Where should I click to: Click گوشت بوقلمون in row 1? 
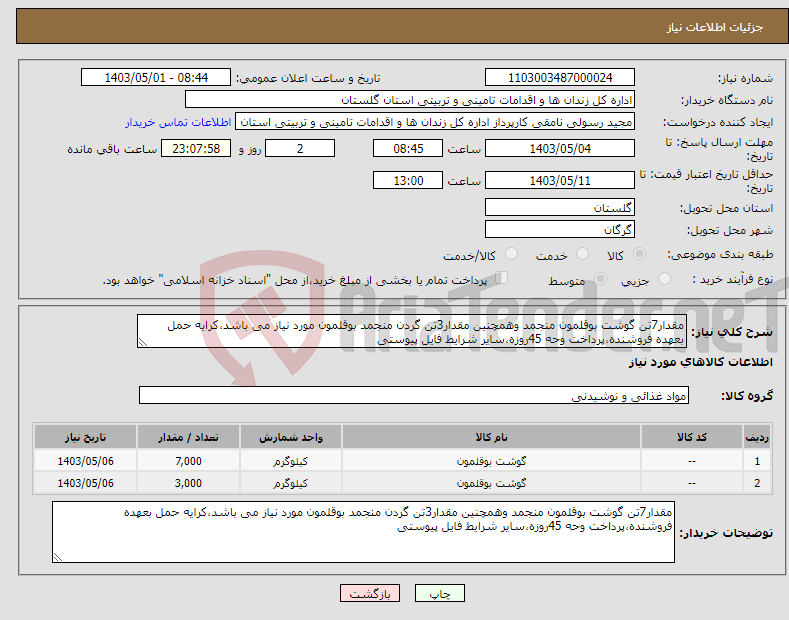pos(491,461)
